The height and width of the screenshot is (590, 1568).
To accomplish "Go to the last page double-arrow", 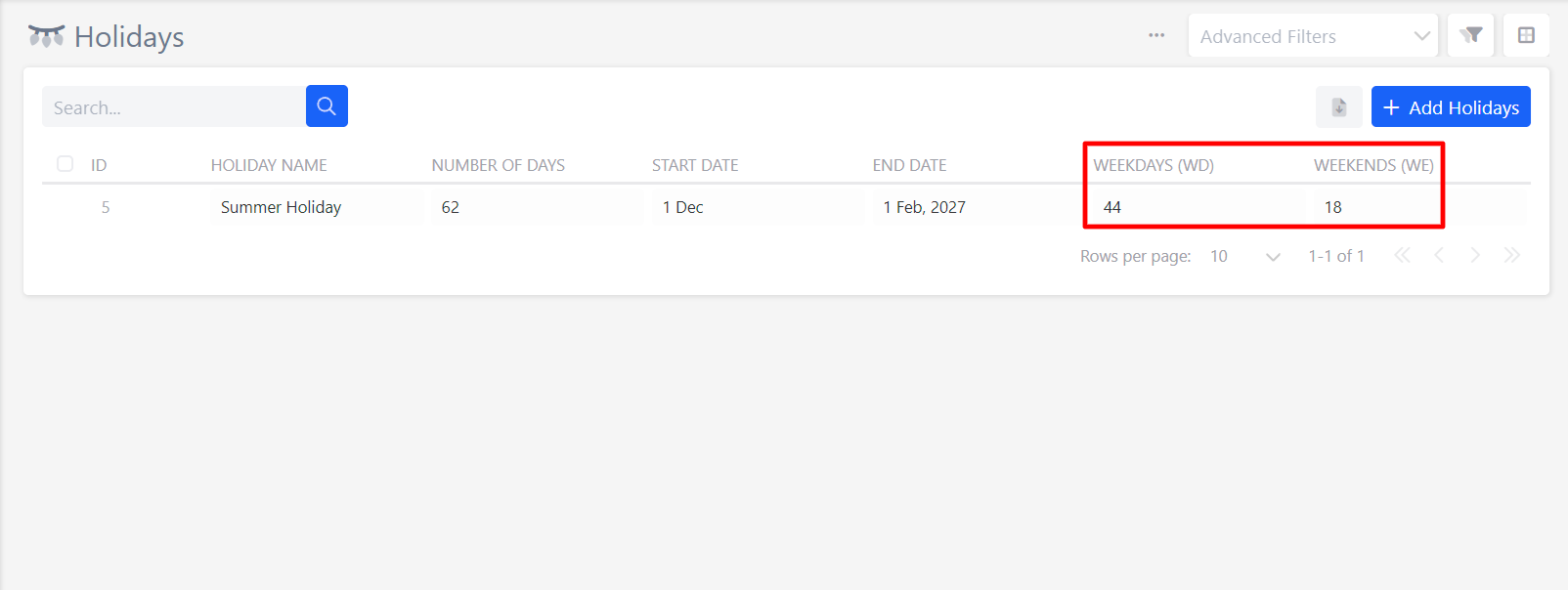I will point(1511,255).
